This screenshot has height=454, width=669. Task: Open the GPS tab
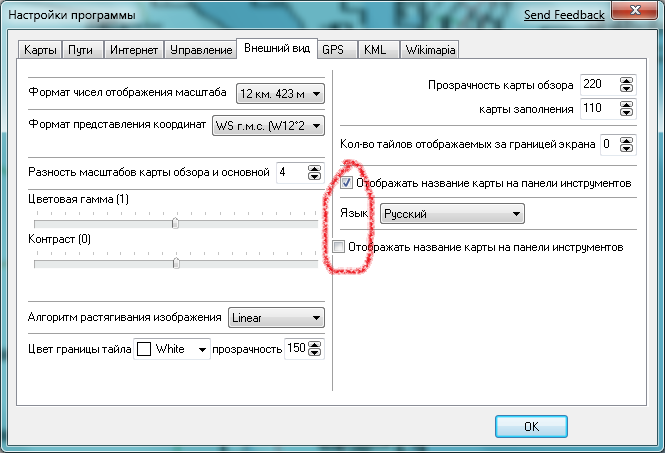point(333,49)
